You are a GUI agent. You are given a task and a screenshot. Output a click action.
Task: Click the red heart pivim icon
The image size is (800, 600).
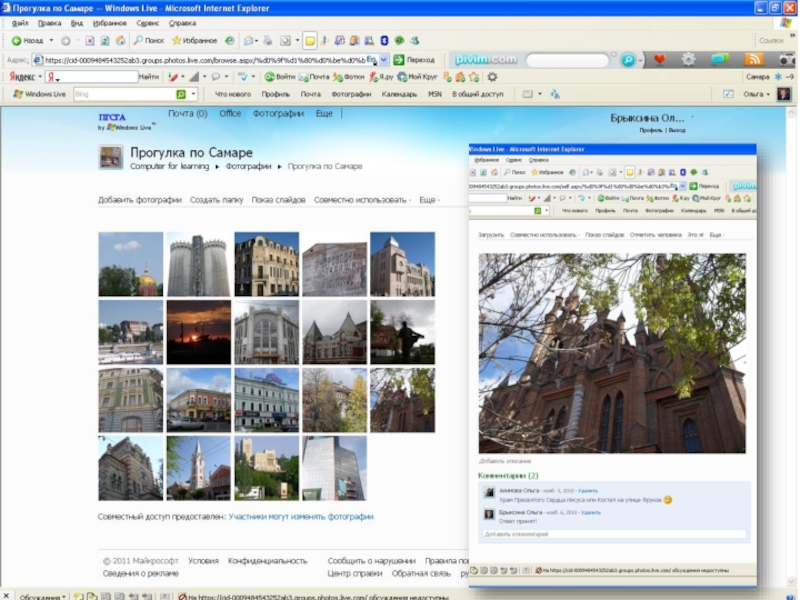659,60
